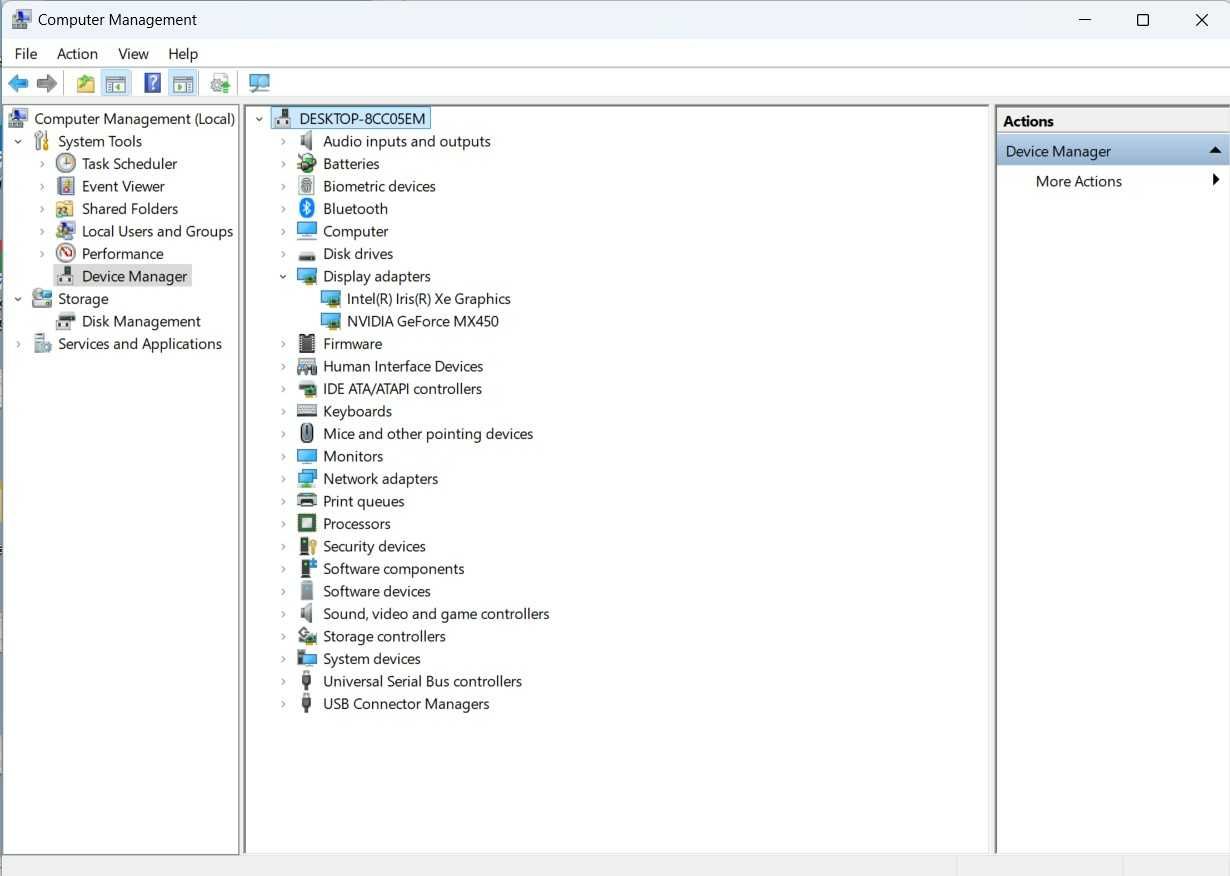This screenshot has height=876, width=1230.
Task: Click the Event Viewer icon
Action: click(x=66, y=186)
